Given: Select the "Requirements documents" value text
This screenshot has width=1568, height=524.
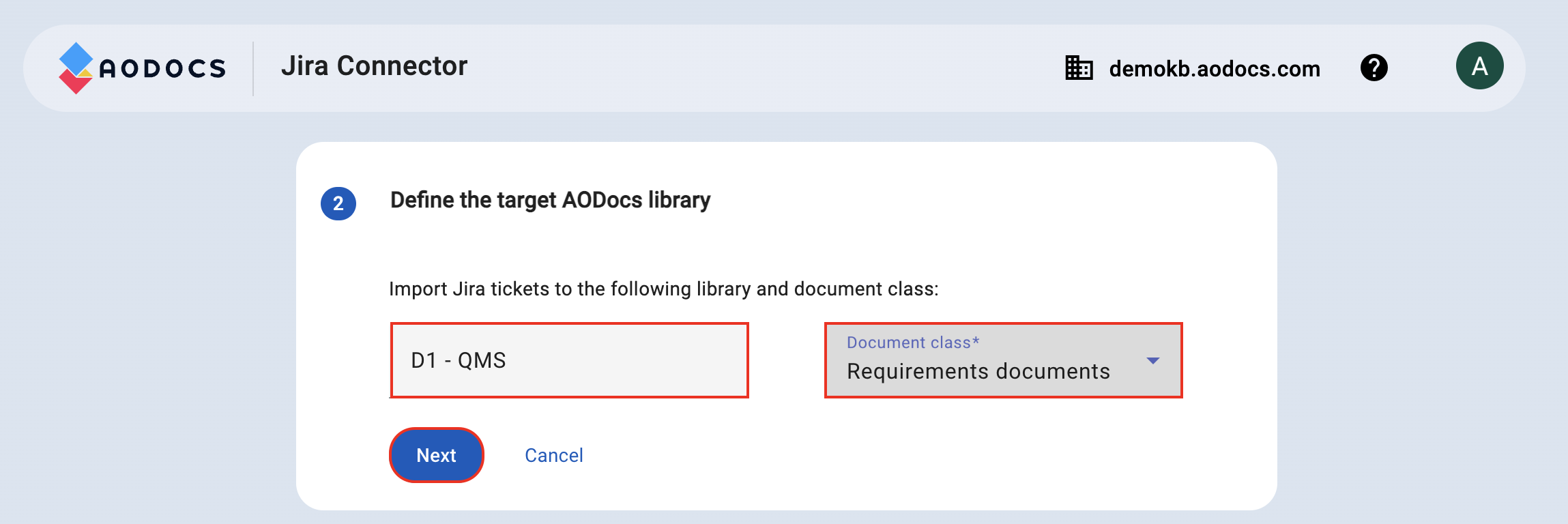Looking at the screenshot, I should 978,372.
